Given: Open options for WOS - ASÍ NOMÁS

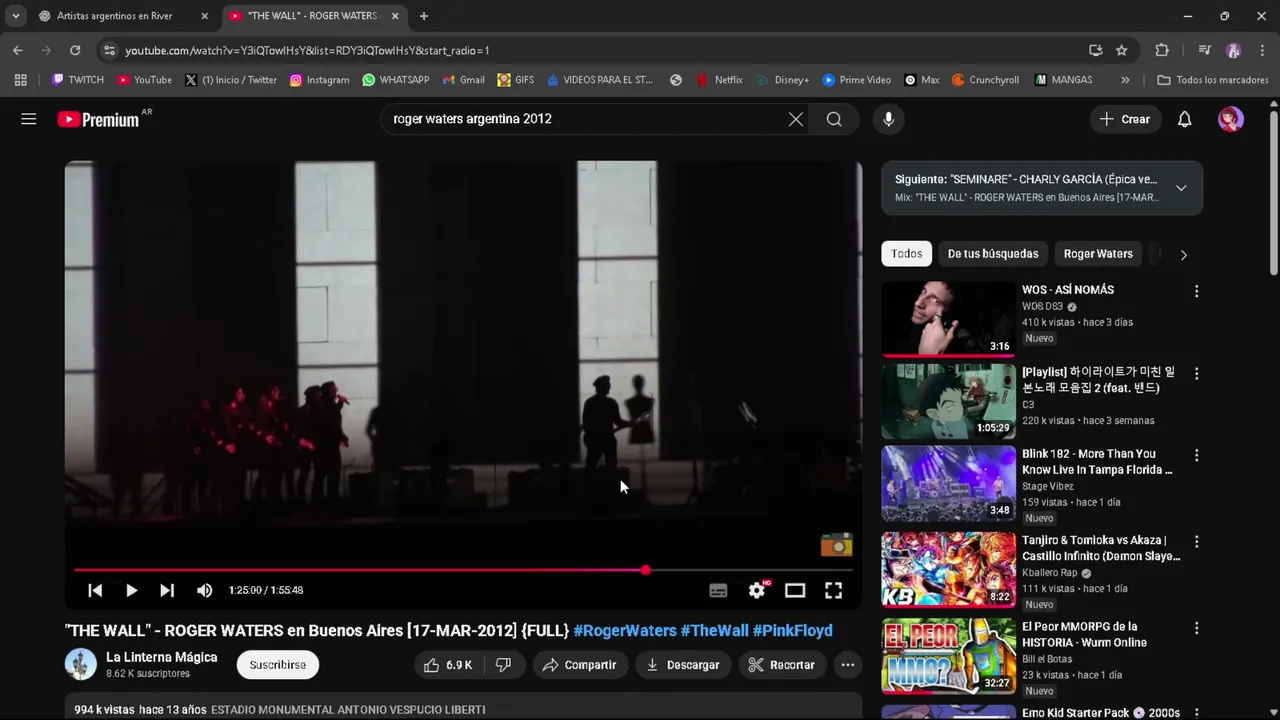Looking at the screenshot, I should tap(1196, 292).
